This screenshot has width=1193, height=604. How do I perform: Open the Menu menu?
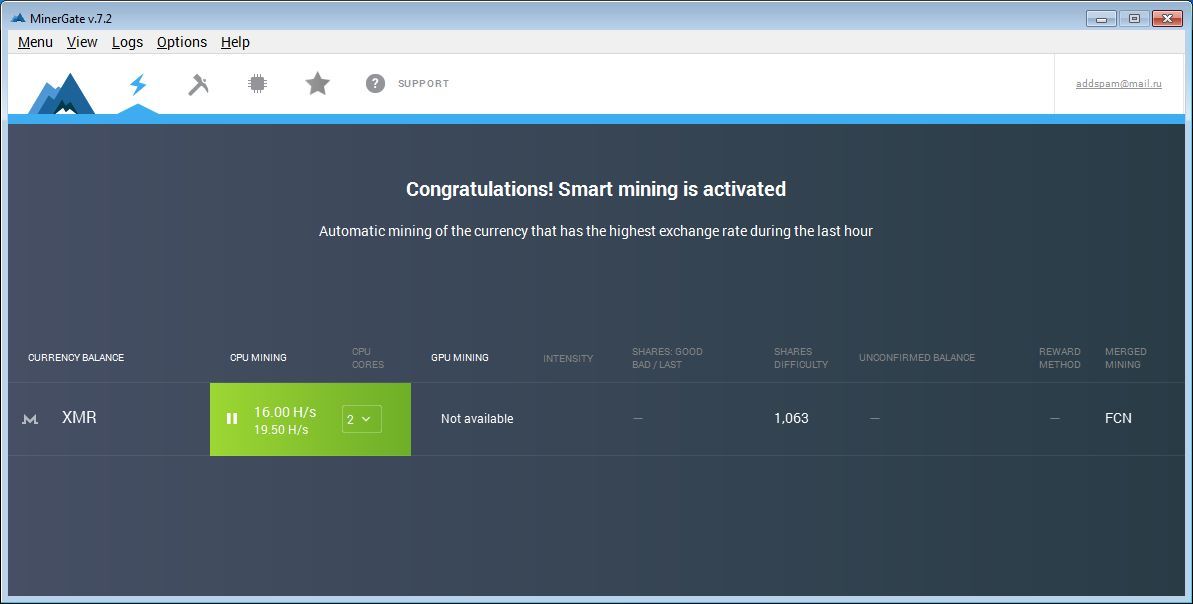[35, 43]
